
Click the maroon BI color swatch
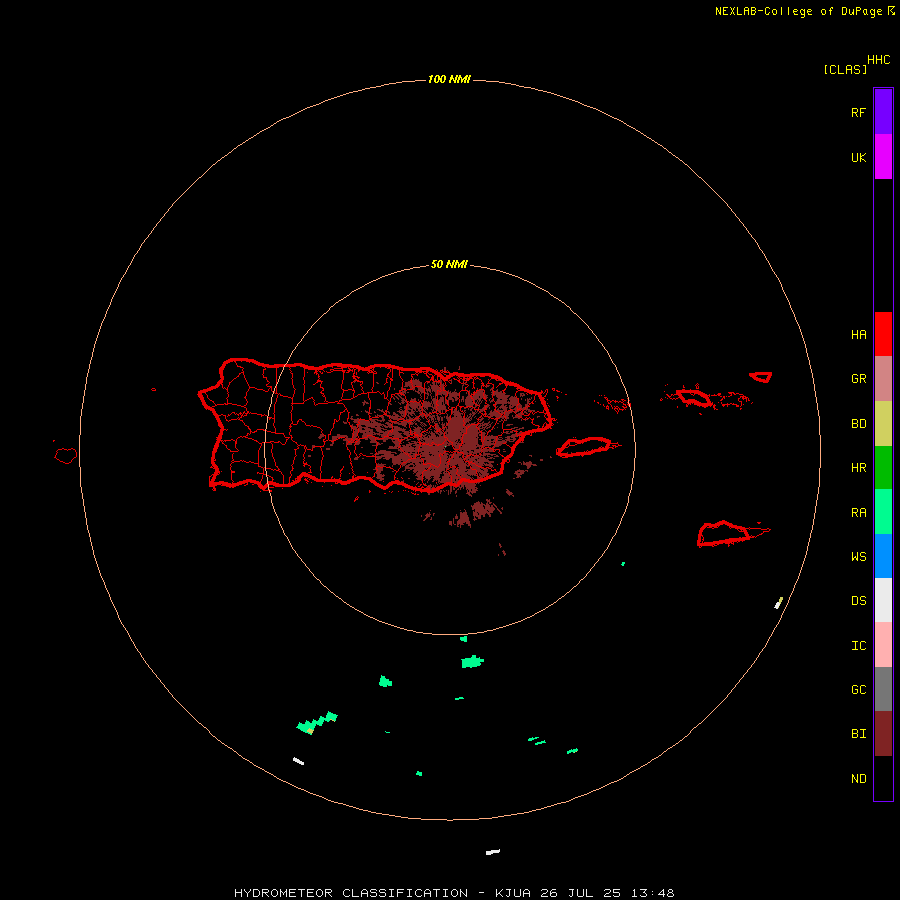pyautogui.click(x=883, y=734)
